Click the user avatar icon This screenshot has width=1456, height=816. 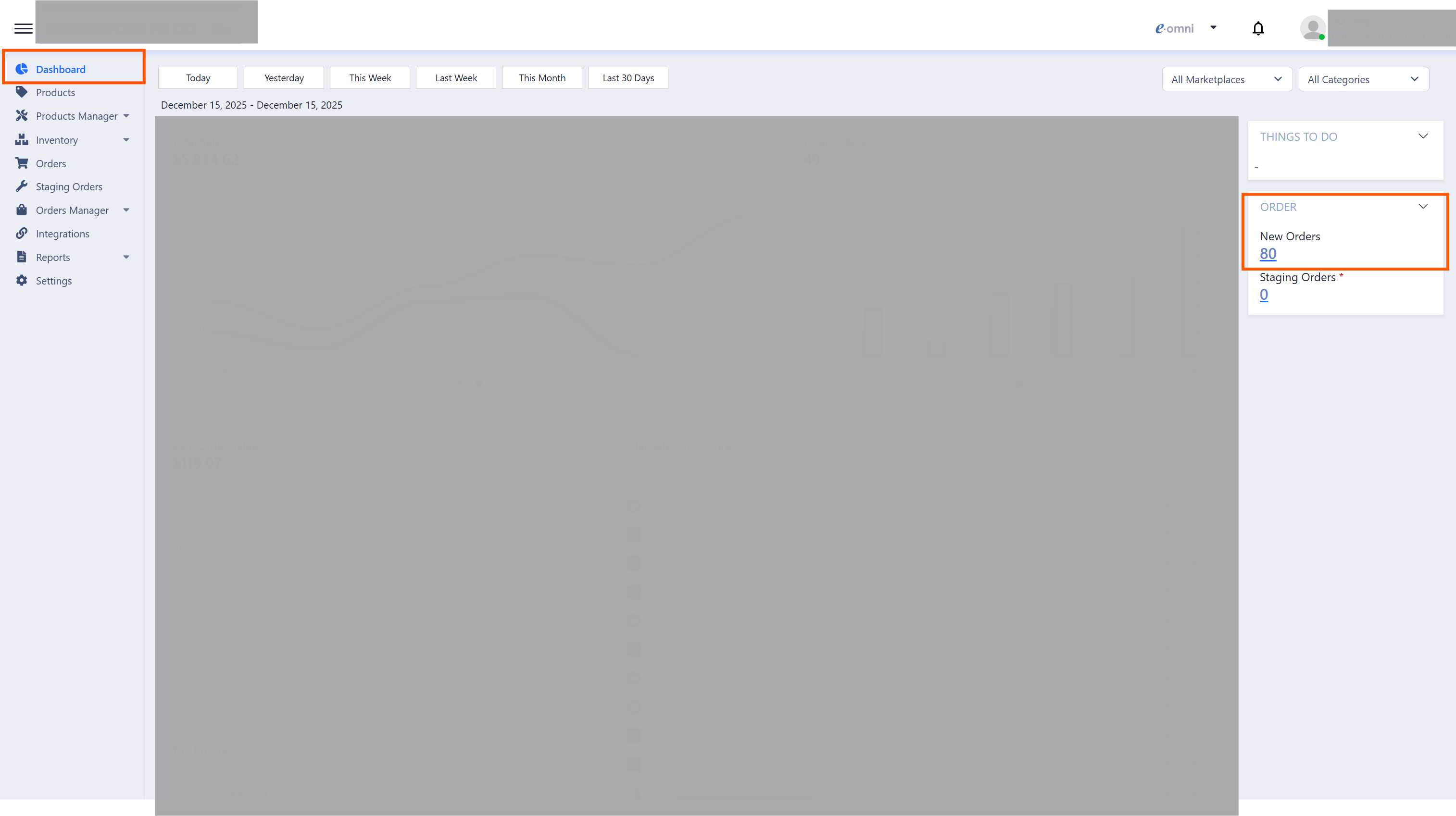click(1312, 28)
